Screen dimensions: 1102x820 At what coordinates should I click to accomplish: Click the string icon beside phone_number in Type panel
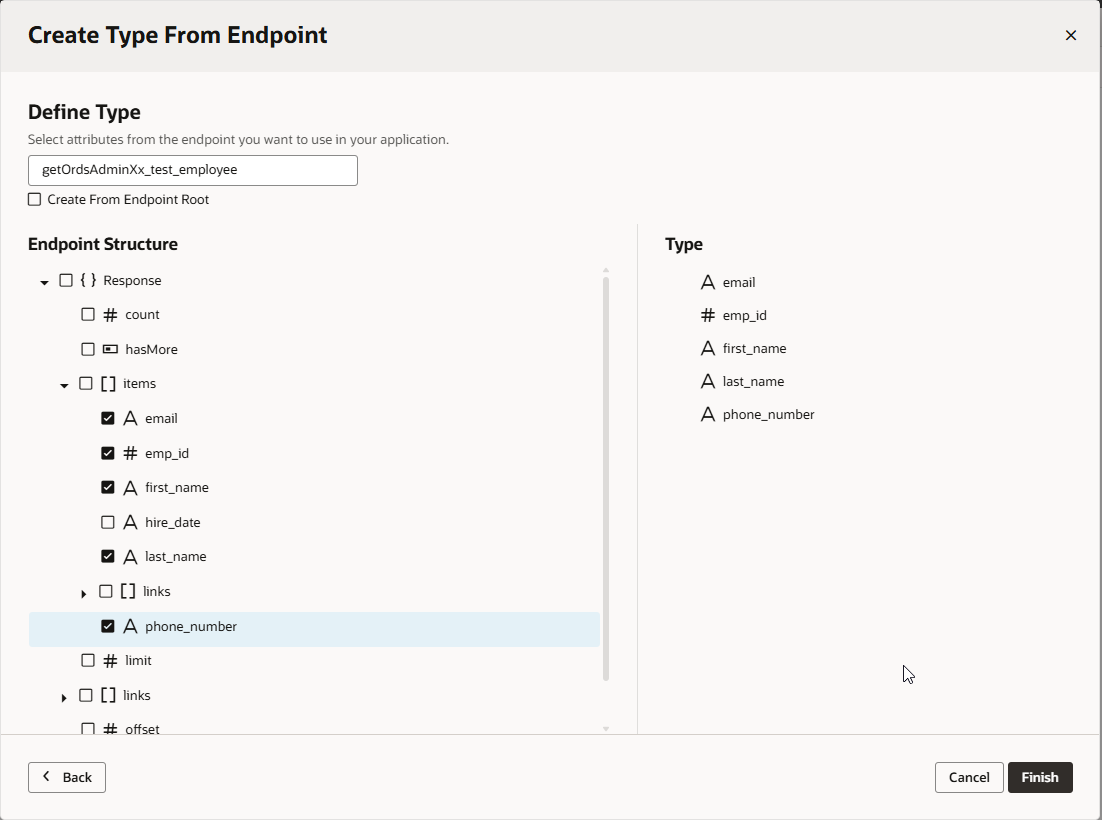(708, 414)
